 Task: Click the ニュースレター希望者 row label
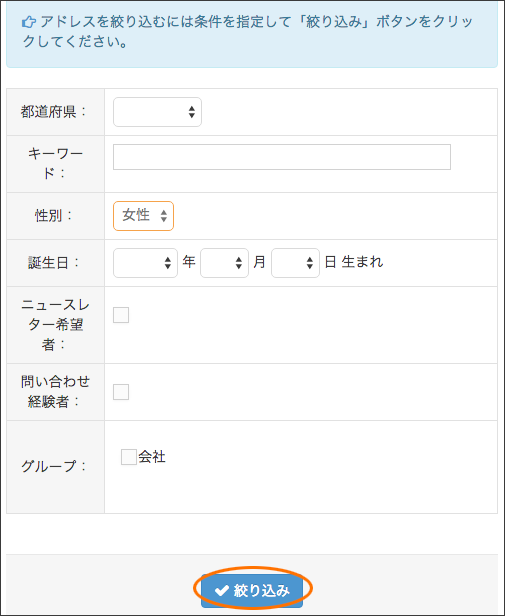tap(55, 324)
